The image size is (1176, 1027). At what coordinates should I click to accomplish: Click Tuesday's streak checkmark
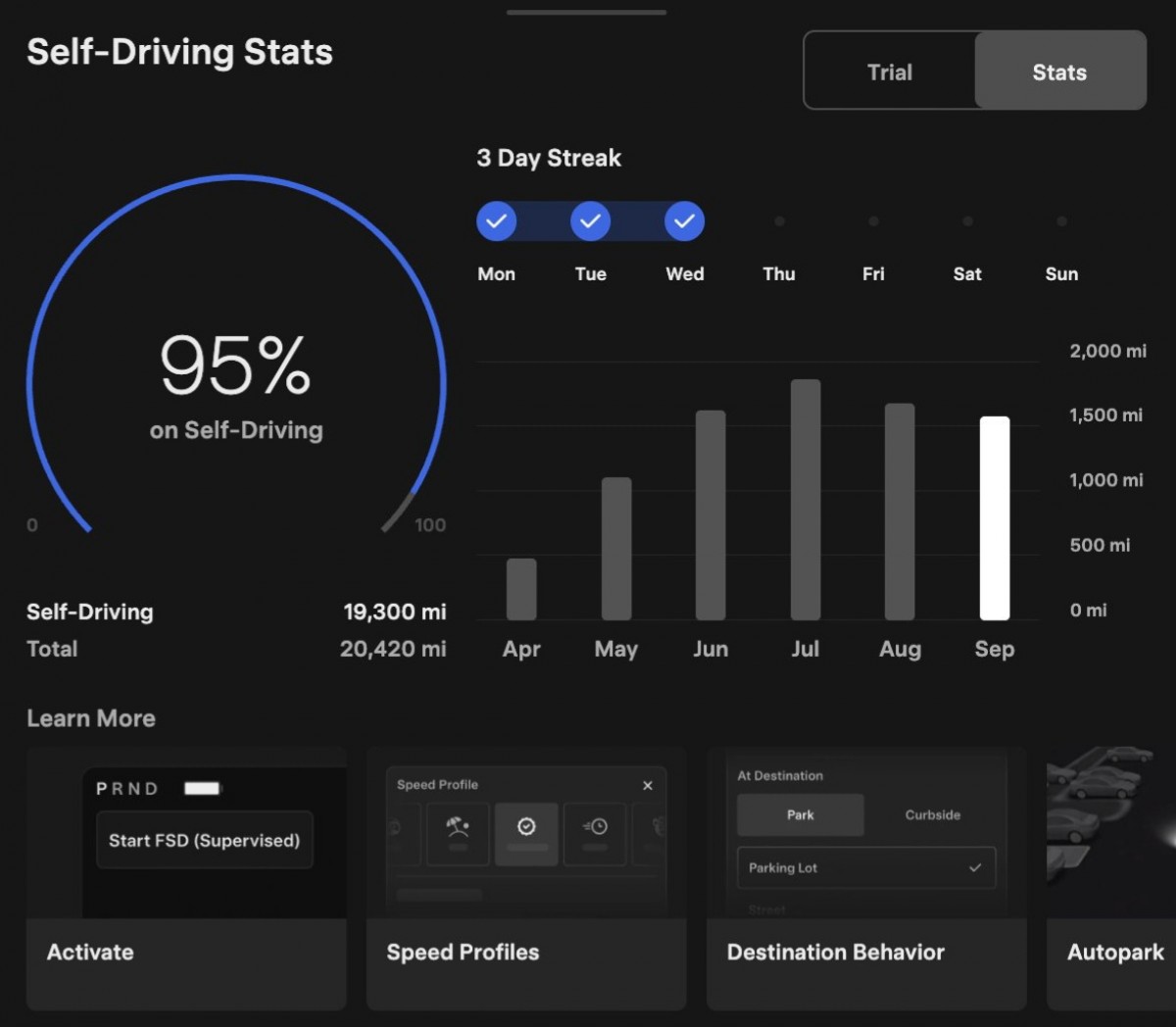(x=590, y=220)
